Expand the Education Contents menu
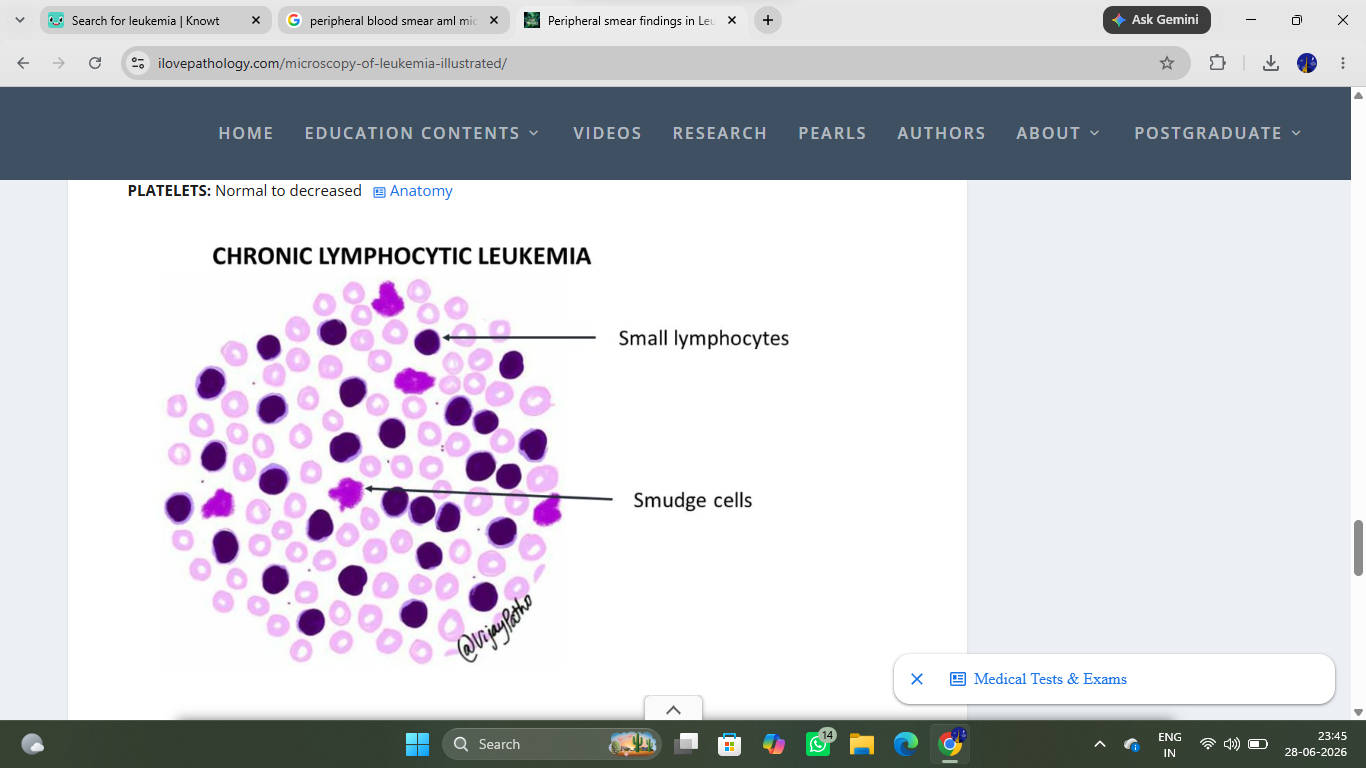Image resolution: width=1366 pixels, height=768 pixels. (422, 133)
